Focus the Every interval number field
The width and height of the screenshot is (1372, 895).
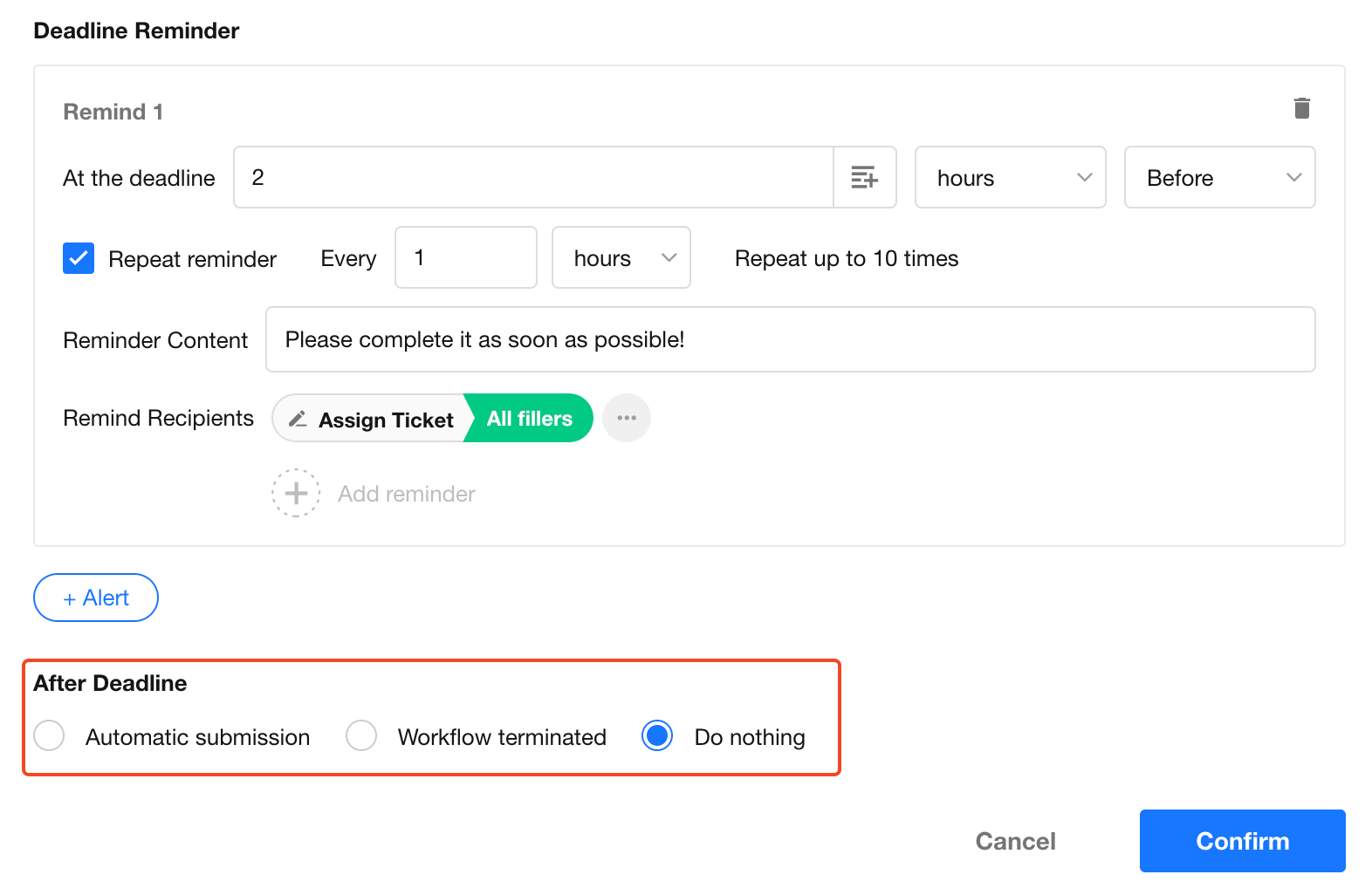465,258
